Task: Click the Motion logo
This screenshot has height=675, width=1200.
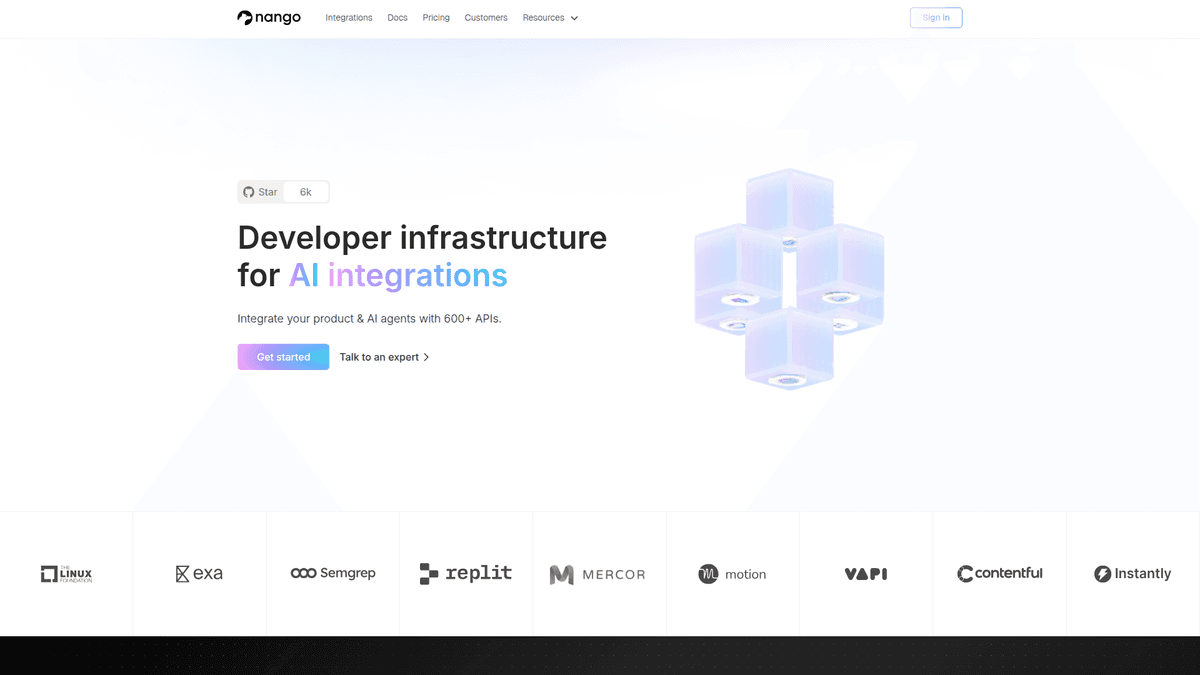Action: (732, 574)
